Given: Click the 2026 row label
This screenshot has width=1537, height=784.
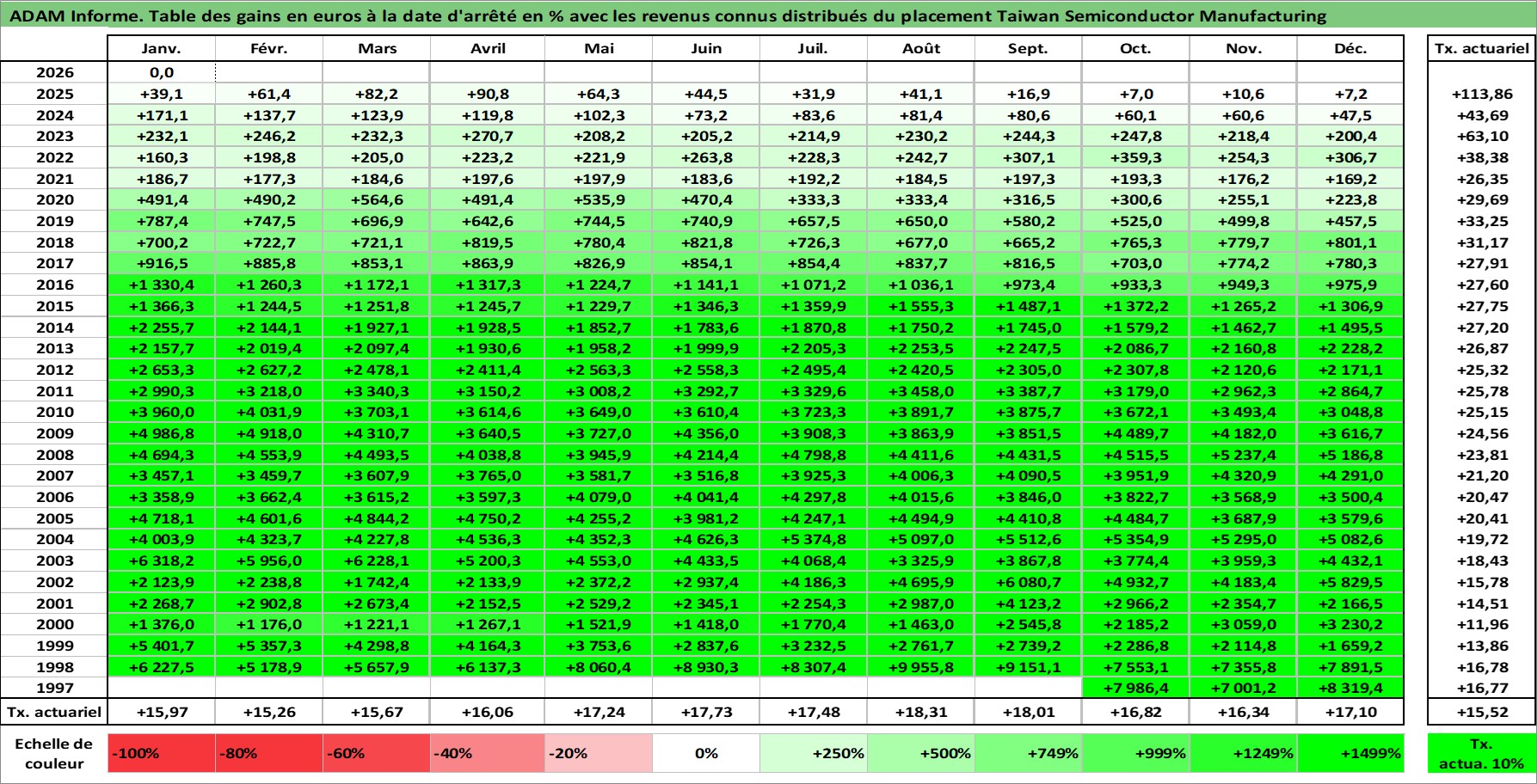Looking at the screenshot, I should (x=54, y=72).
